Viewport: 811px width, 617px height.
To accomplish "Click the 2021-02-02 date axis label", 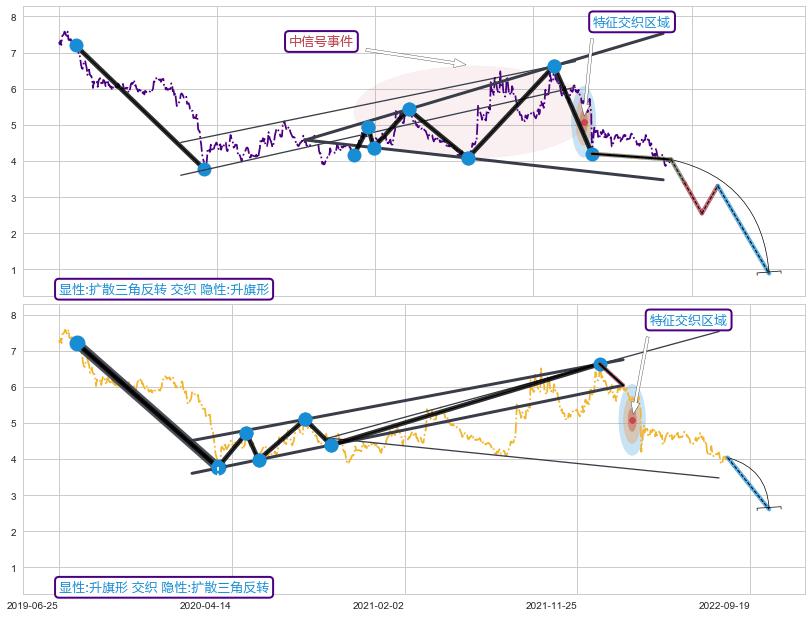I will click(378, 605).
